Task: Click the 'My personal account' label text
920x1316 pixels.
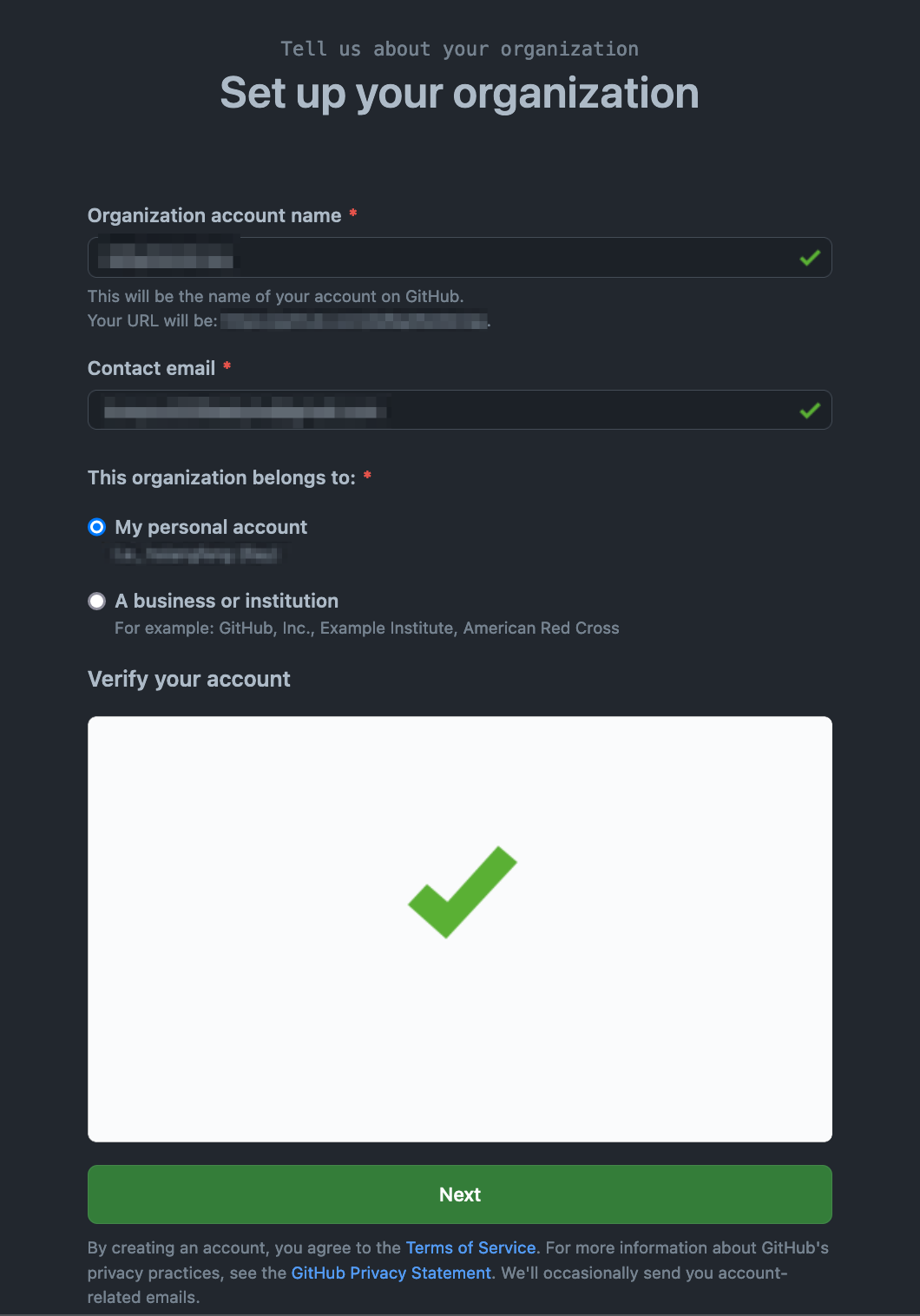Action: (x=211, y=527)
